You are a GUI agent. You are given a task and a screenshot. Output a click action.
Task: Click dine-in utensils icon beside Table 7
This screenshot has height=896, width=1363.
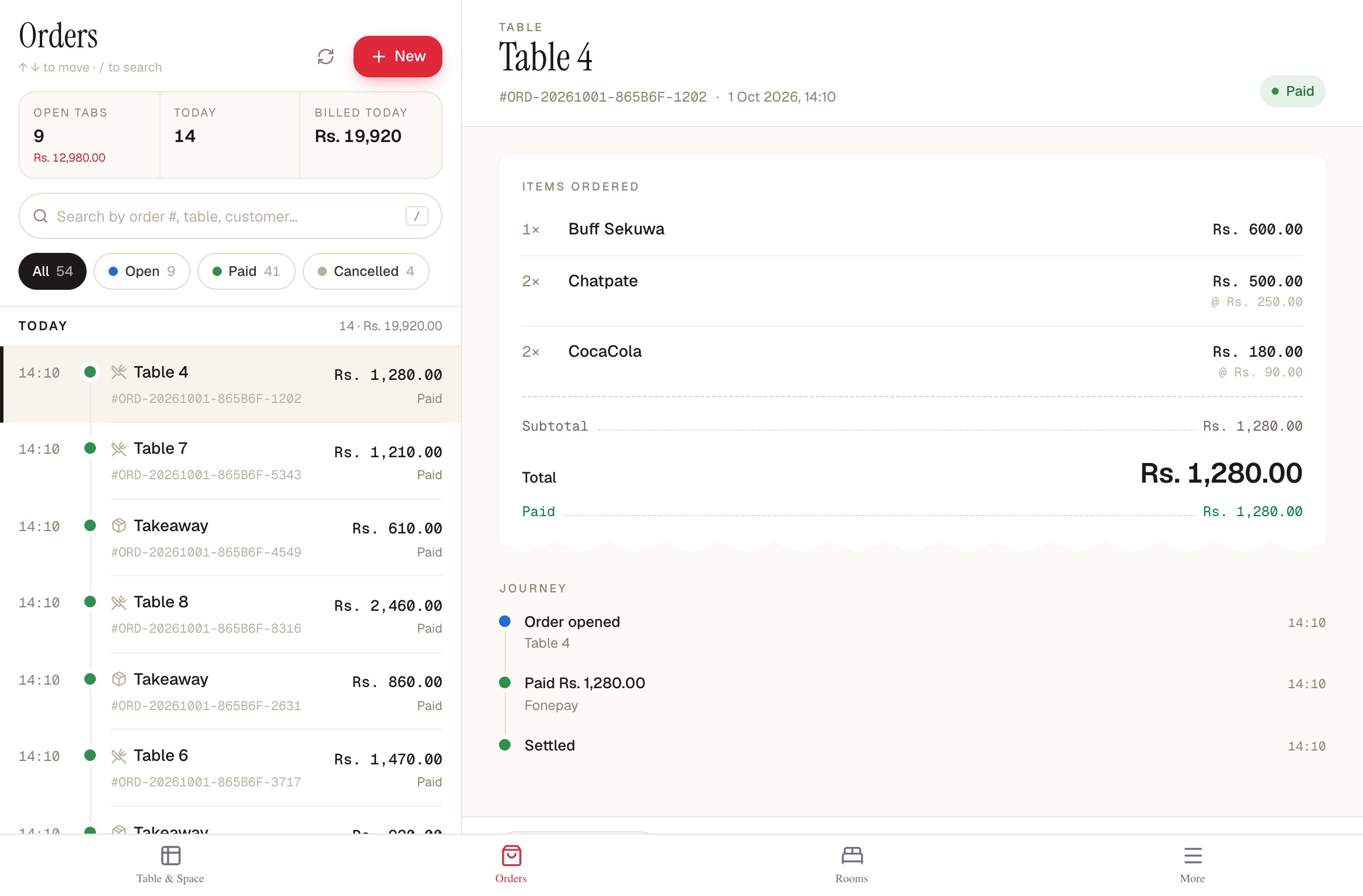tap(119, 449)
